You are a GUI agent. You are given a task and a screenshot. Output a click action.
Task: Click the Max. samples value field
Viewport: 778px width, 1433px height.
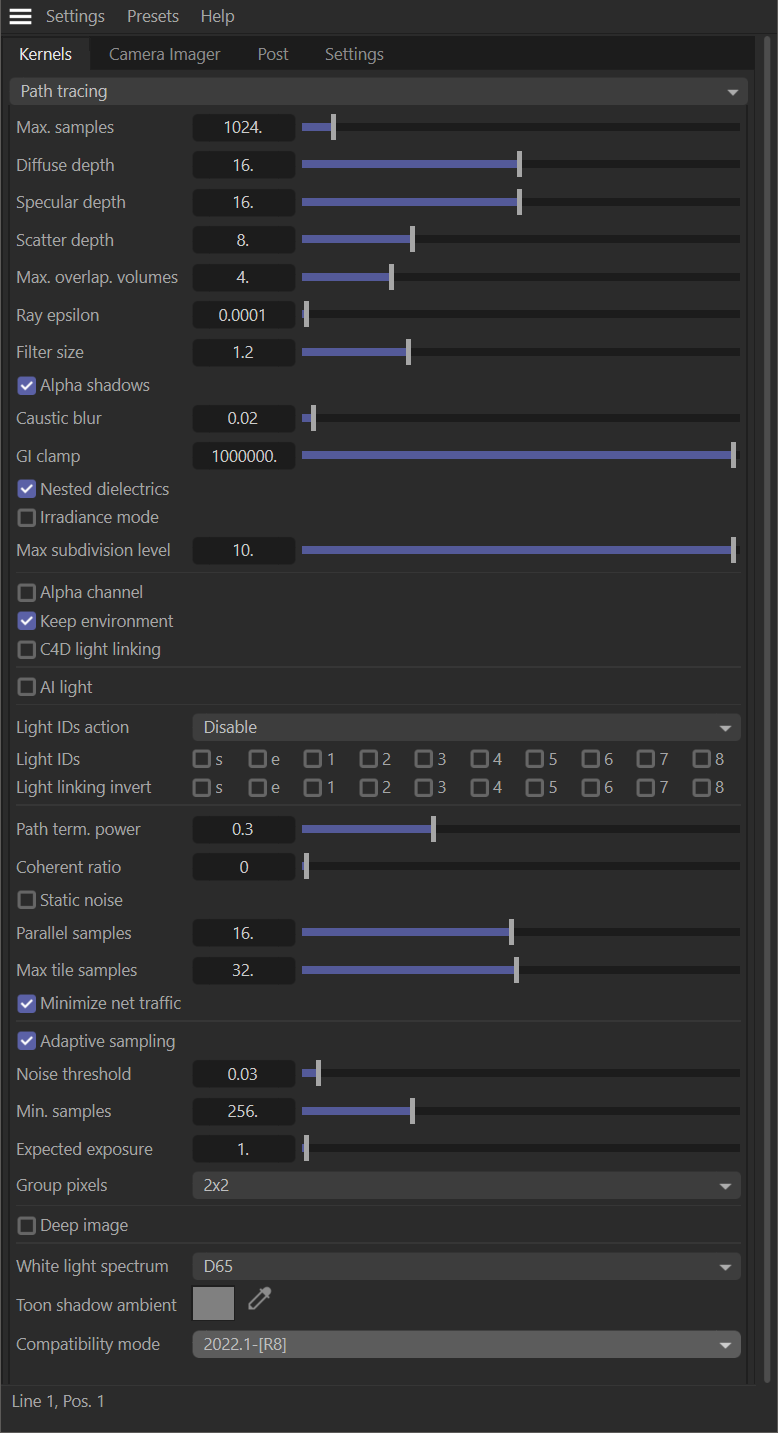click(244, 128)
